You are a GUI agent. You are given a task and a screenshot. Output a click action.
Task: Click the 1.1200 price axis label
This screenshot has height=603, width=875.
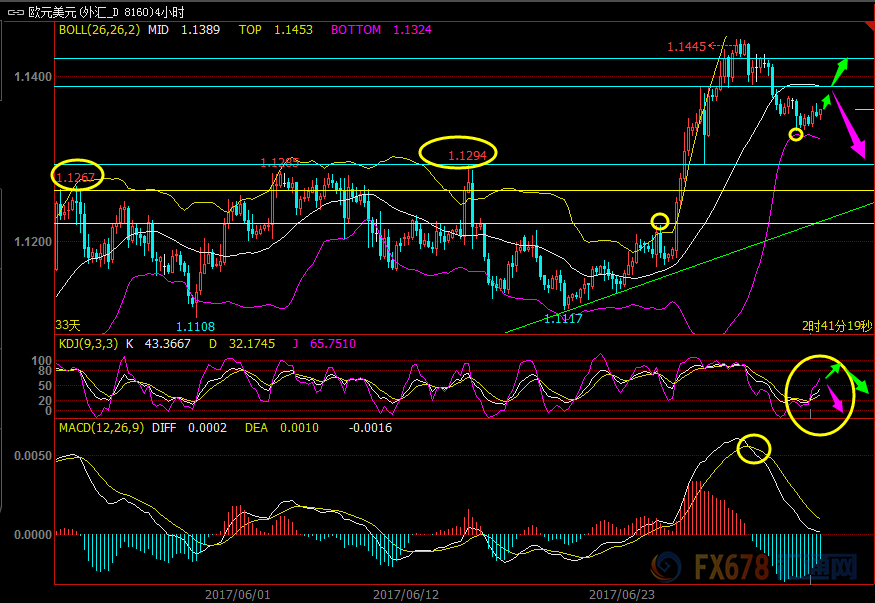pos(33,242)
